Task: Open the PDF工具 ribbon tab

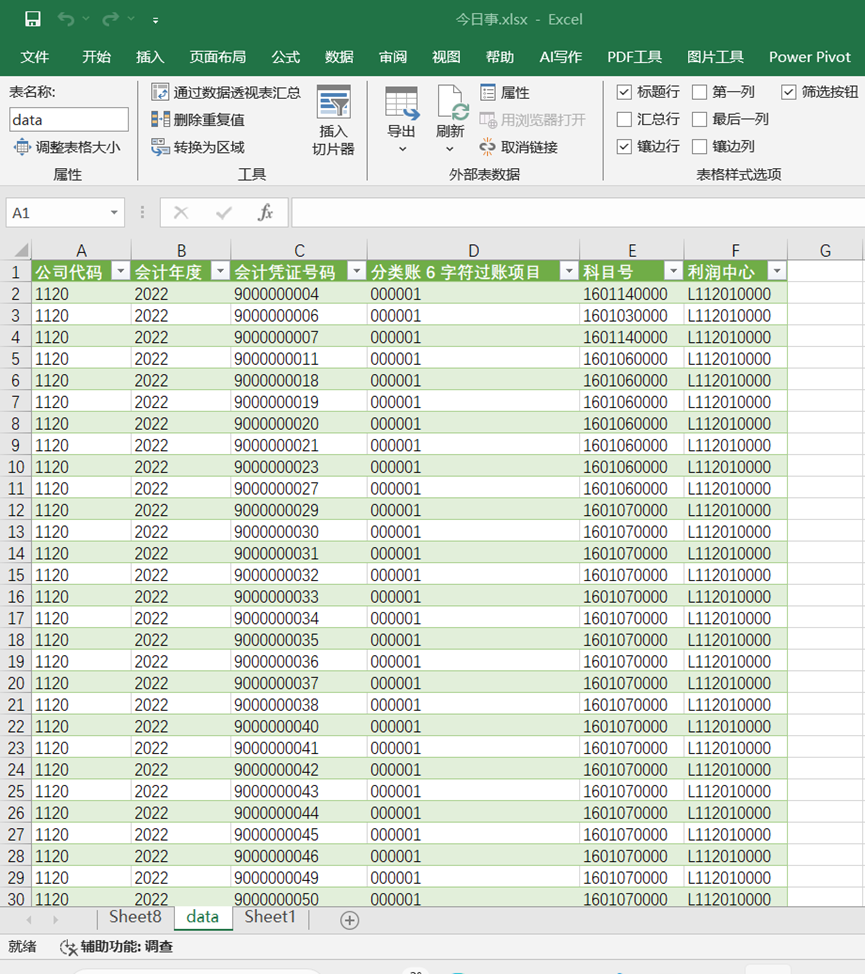Action: [x=634, y=57]
